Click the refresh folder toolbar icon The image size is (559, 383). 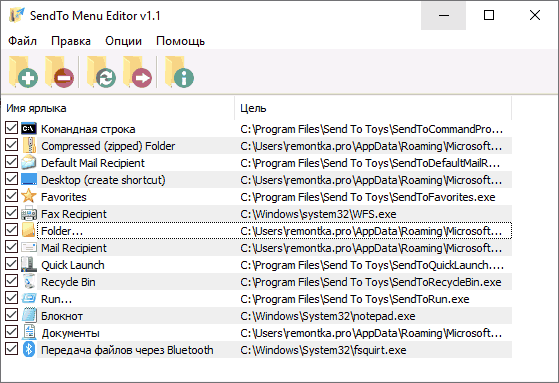point(101,72)
